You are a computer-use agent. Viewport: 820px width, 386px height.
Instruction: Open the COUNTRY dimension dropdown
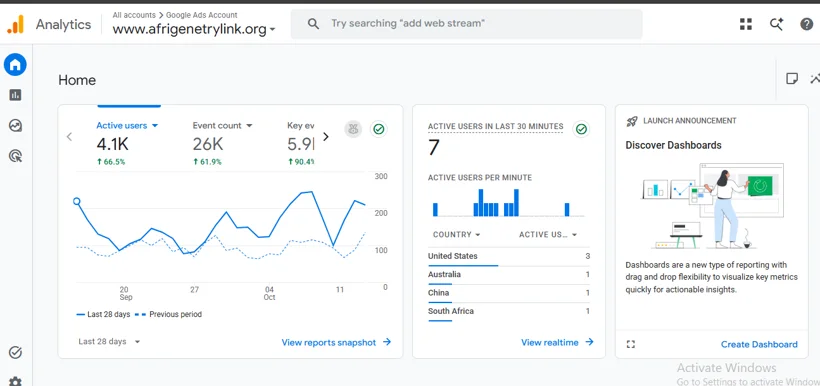[457, 235]
